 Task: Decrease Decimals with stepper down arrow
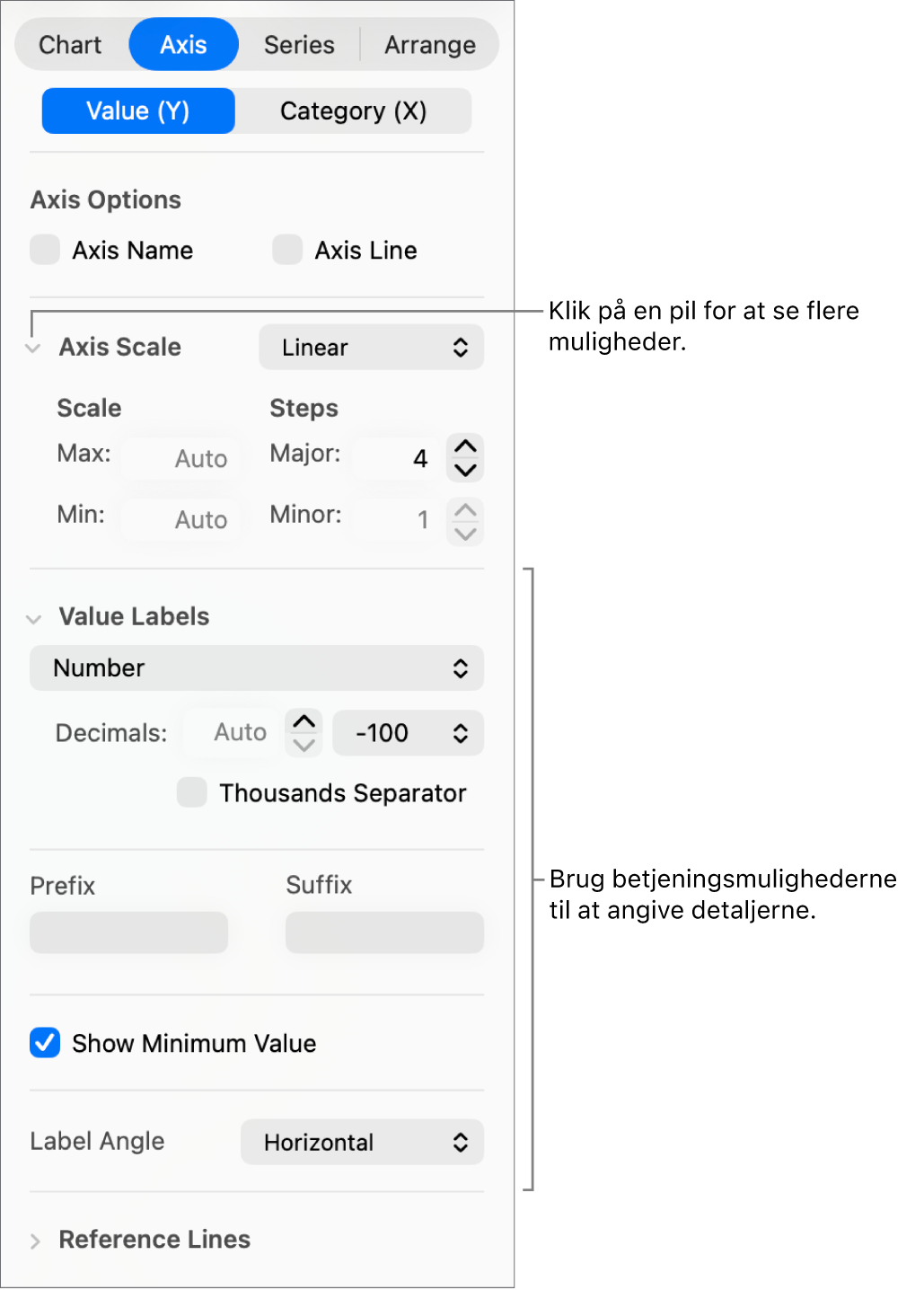pos(304,745)
